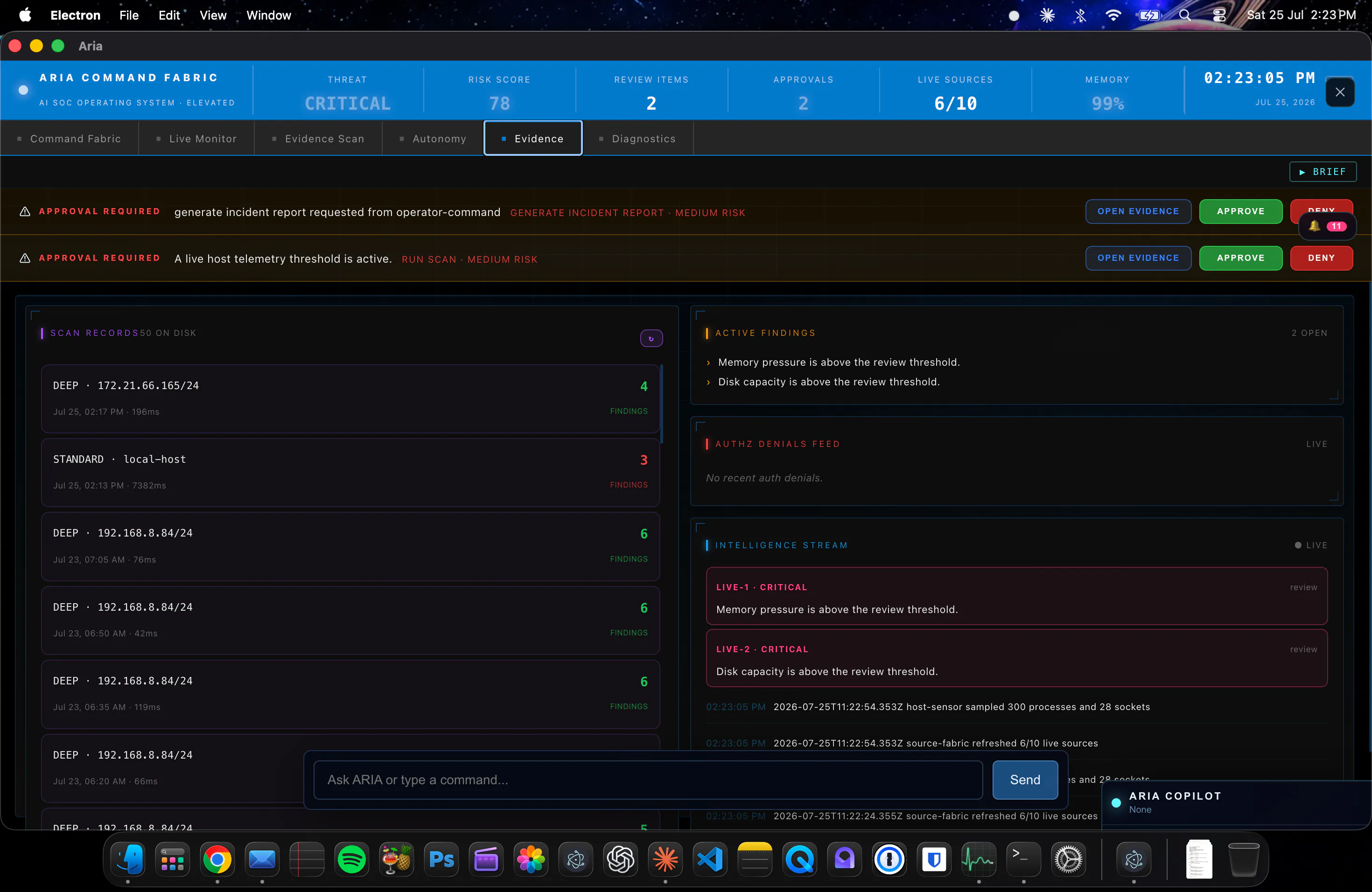The image size is (1372, 892).
Task: Open Spotify from the dock
Action: [x=351, y=860]
